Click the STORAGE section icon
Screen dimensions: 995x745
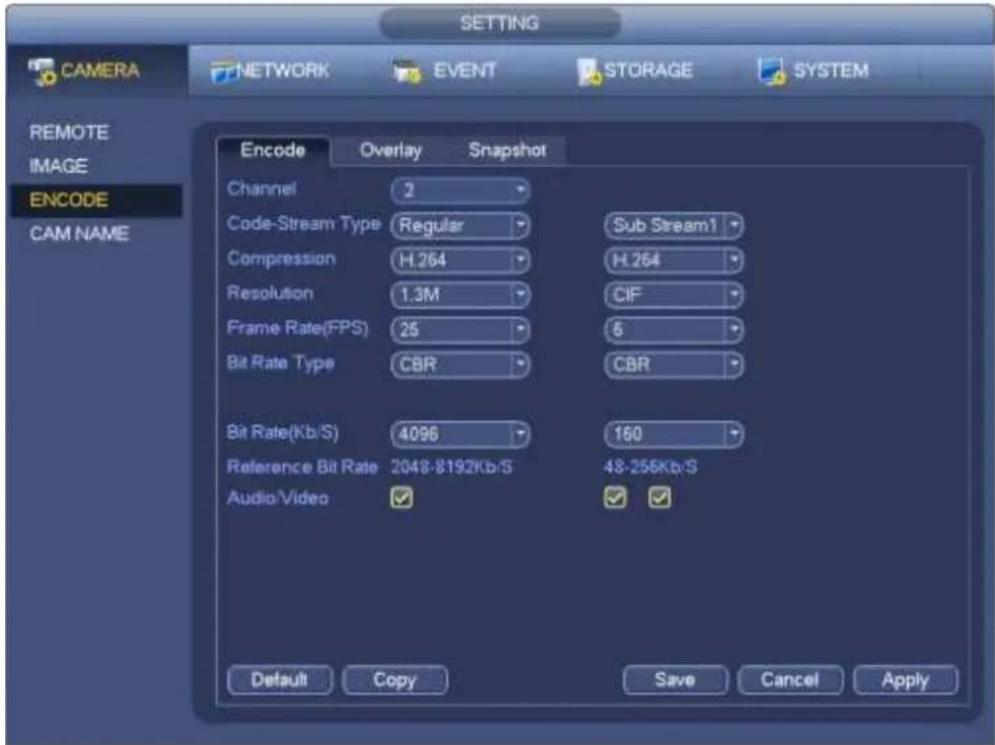(590, 72)
